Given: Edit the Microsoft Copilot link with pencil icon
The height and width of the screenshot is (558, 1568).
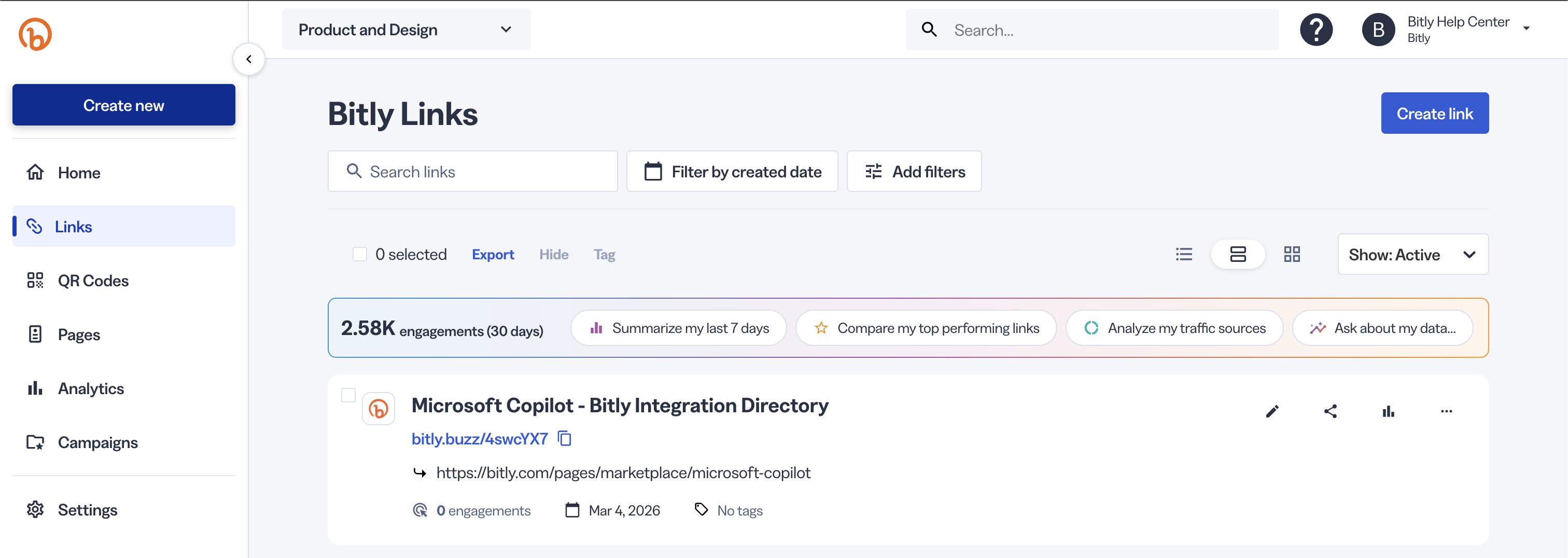Looking at the screenshot, I should 1272,411.
